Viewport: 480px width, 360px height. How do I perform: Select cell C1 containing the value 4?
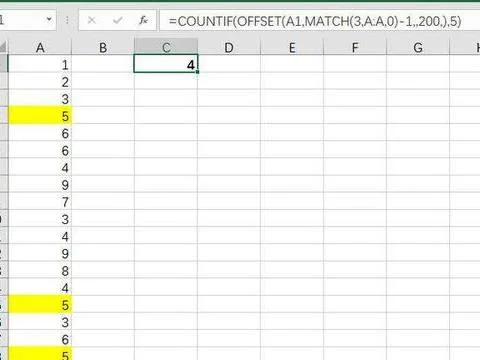tap(166, 64)
